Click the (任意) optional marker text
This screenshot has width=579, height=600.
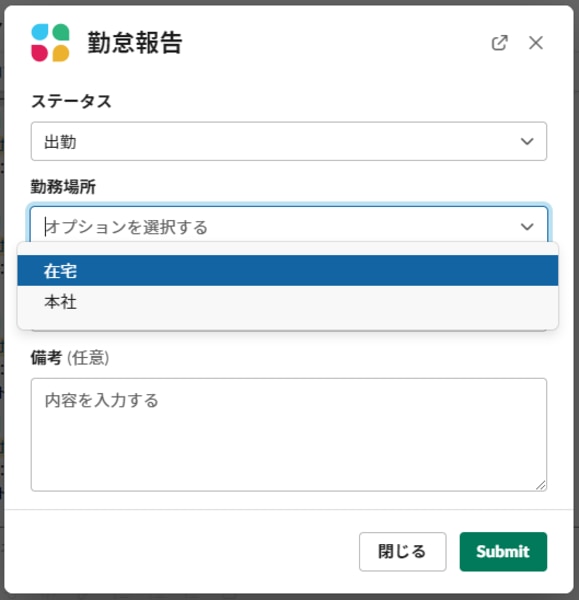pos(88,358)
